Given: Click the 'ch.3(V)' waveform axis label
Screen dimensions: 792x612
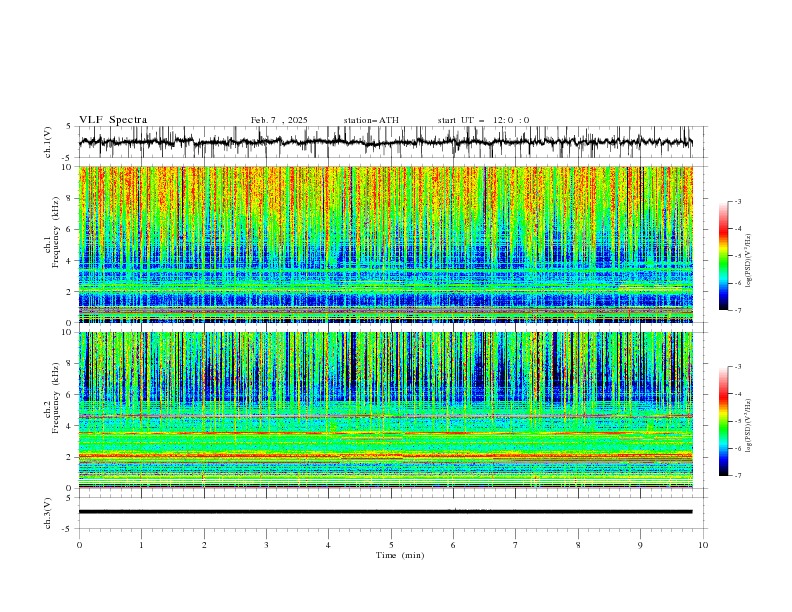Looking at the screenshot, I should pyautogui.click(x=48, y=513).
